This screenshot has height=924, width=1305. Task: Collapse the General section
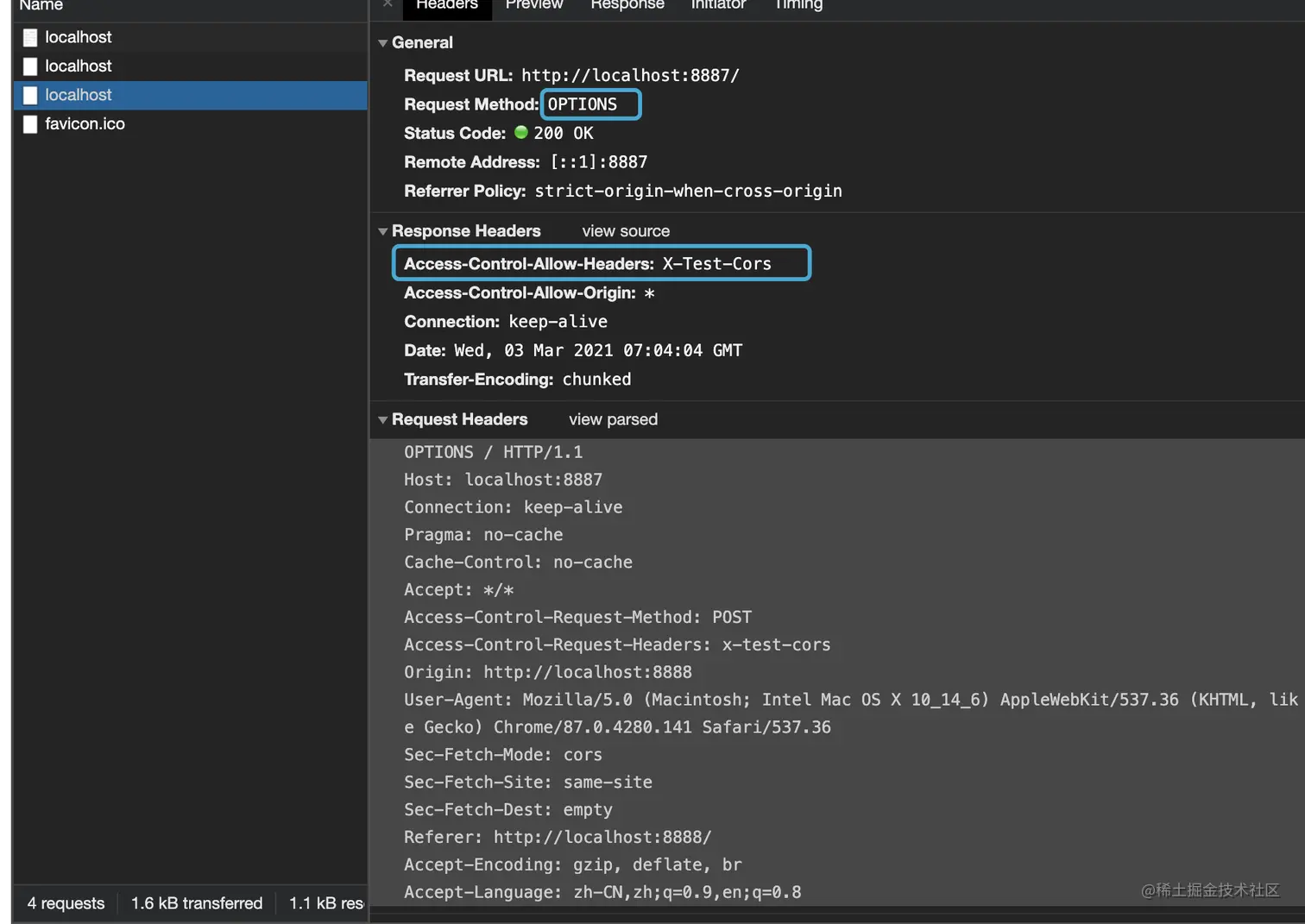point(383,43)
